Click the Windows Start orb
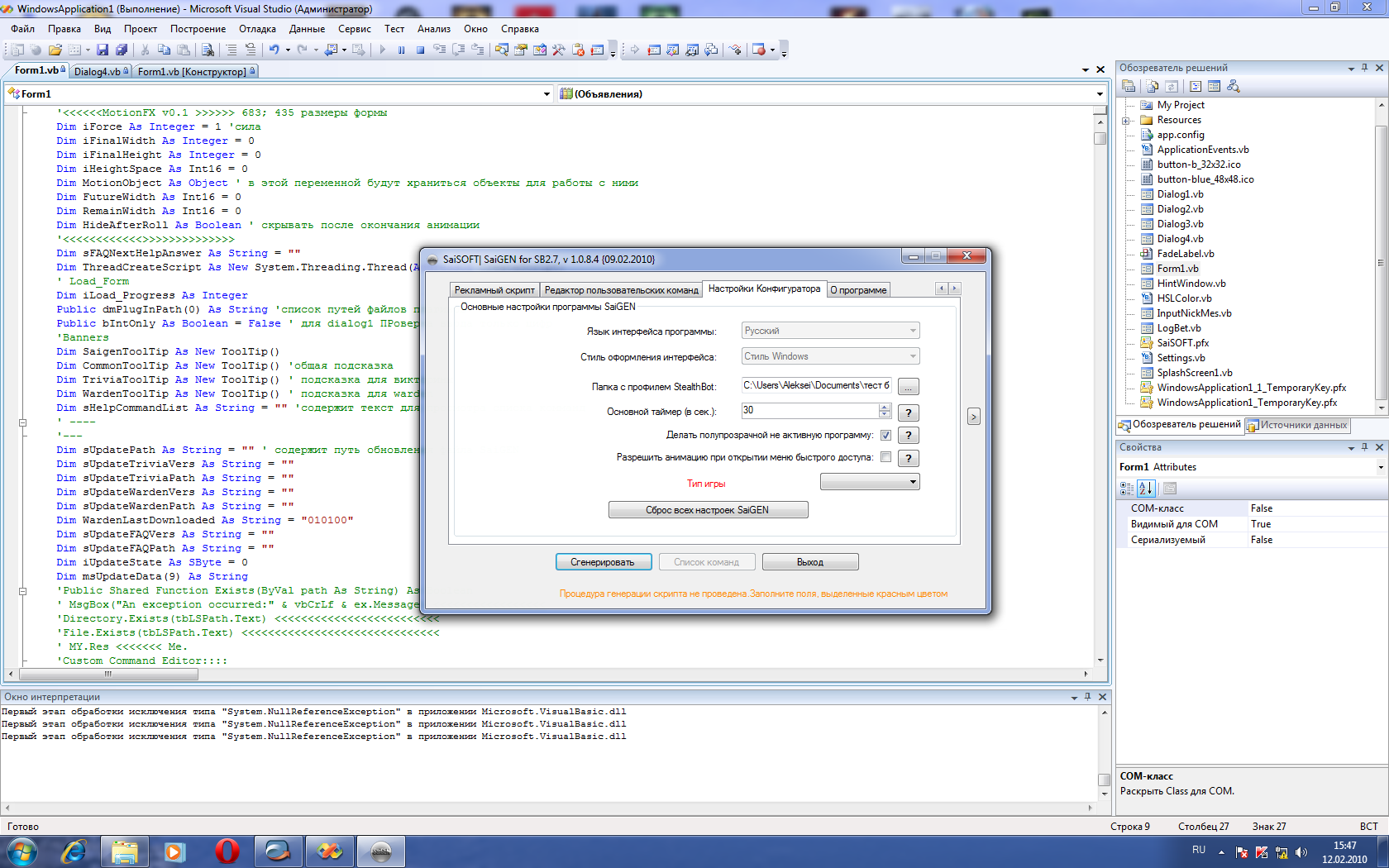 tap(22, 851)
